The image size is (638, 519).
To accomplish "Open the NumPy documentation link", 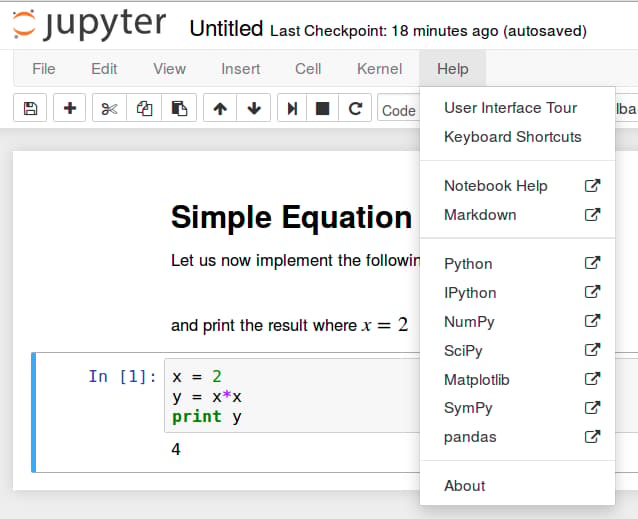I will (517, 321).
